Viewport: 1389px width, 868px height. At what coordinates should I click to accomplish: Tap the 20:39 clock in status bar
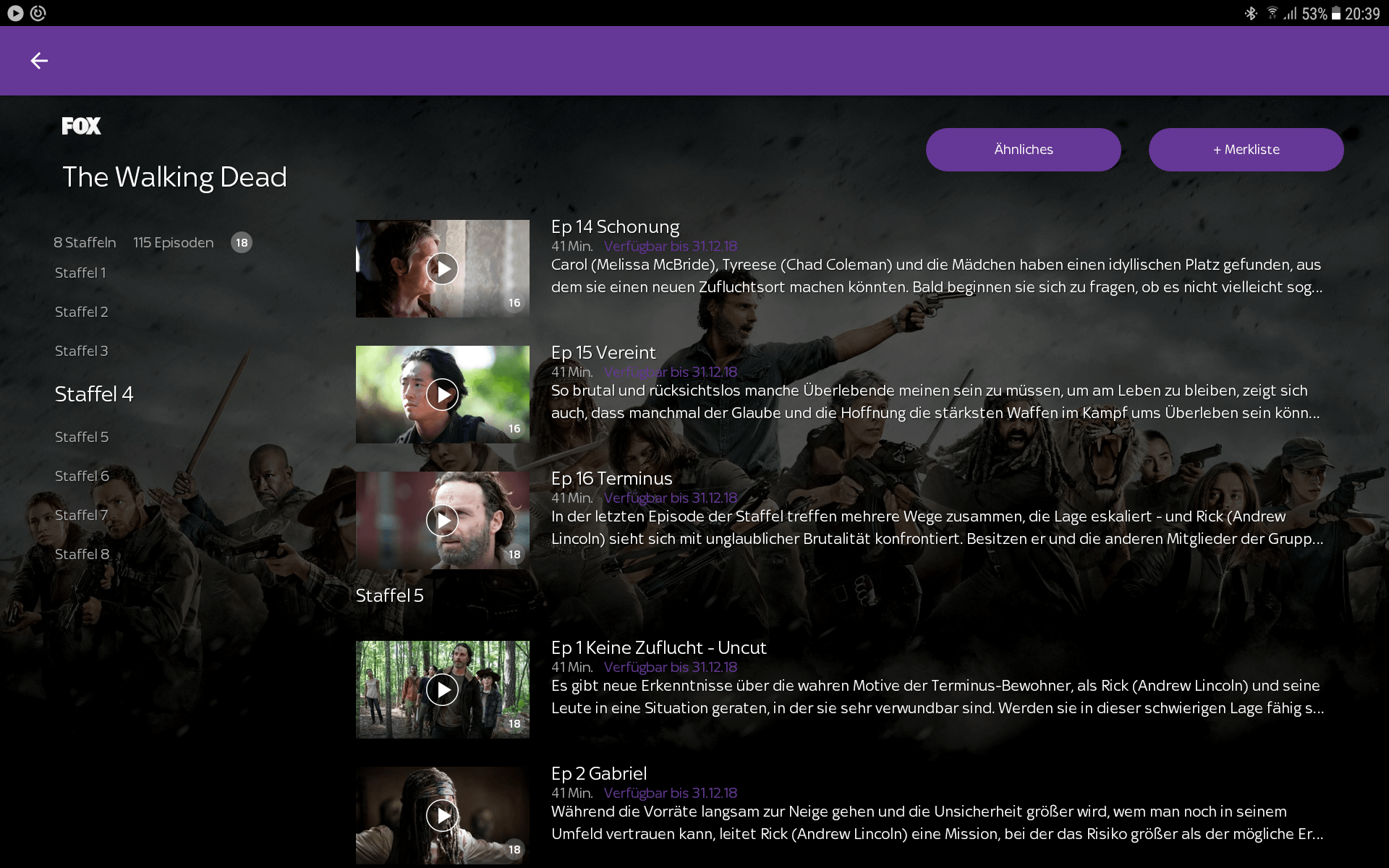pyautogui.click(x=1362, y=14)
